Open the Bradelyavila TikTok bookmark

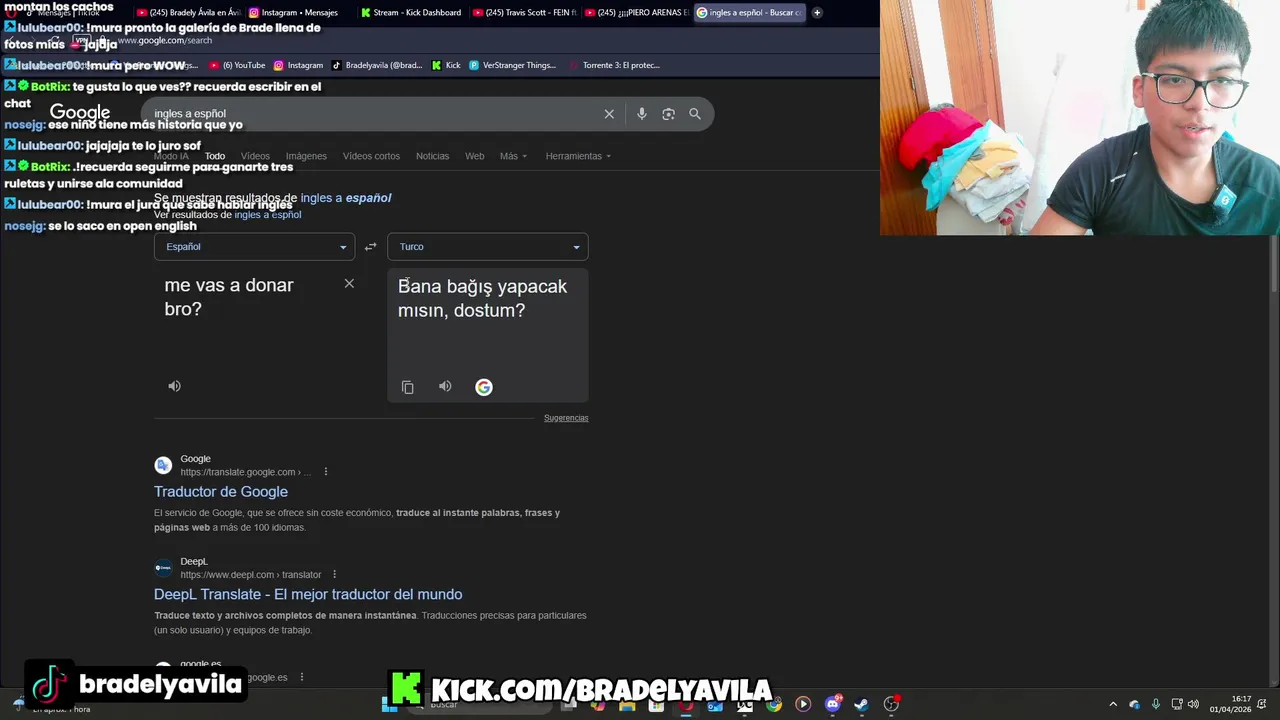377,65
